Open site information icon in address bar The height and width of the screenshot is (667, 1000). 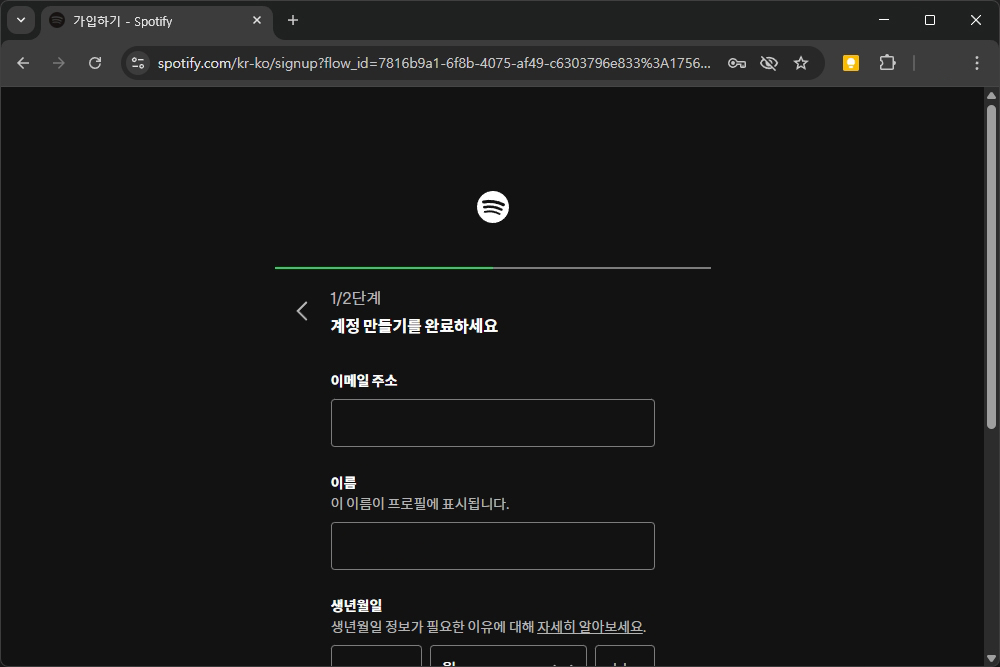138,63
